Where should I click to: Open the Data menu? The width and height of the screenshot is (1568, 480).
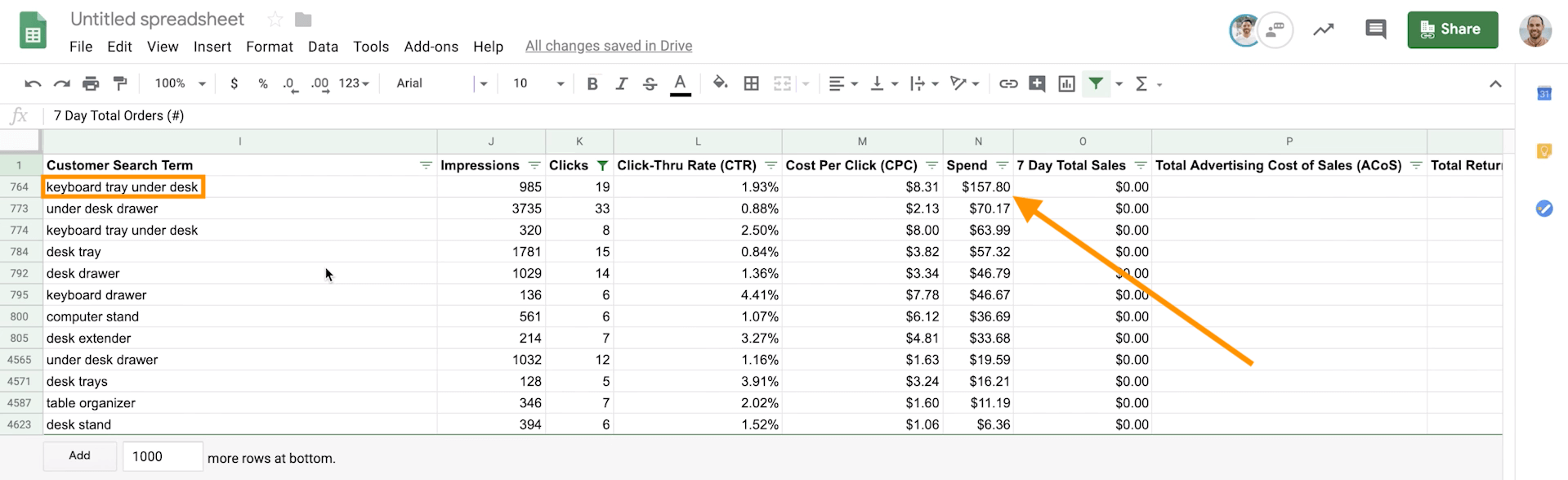323,47
